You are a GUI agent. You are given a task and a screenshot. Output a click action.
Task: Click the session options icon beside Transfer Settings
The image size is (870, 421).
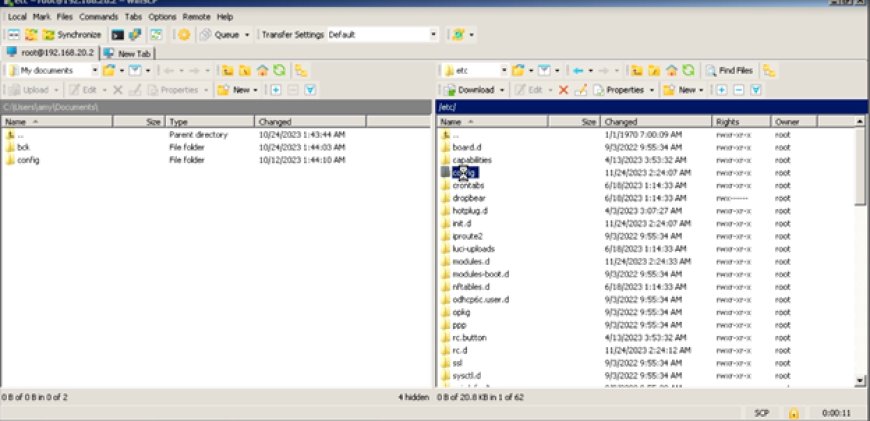point(458,34)
